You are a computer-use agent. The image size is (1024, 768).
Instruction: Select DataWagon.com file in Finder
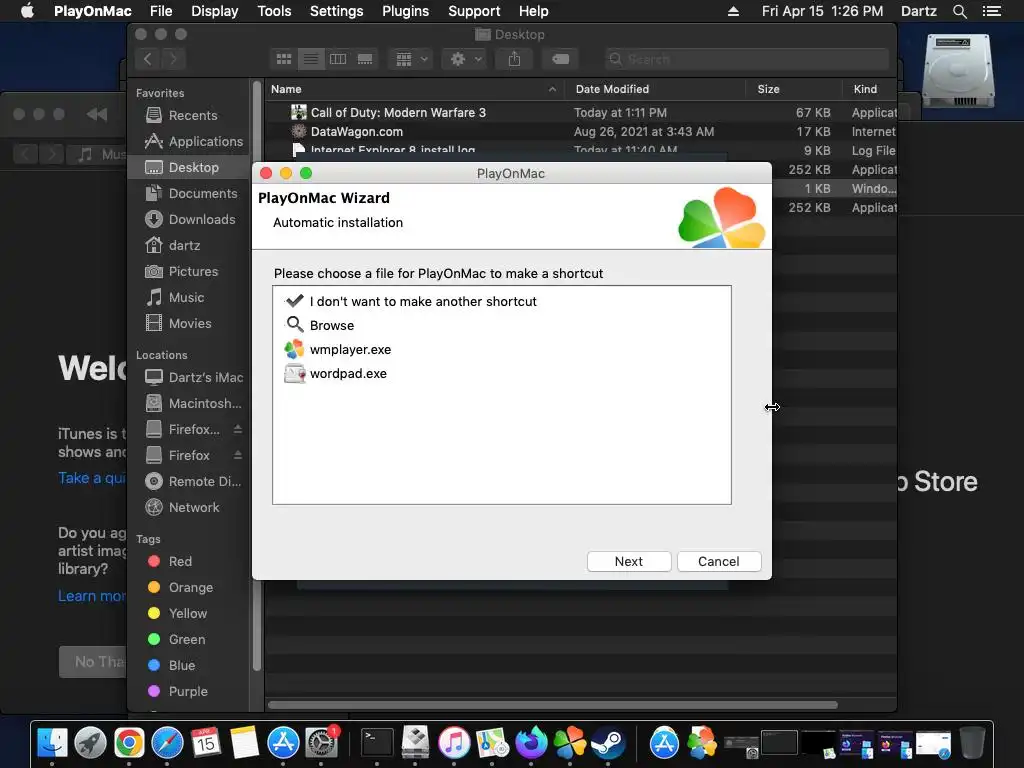coord(581,131)
